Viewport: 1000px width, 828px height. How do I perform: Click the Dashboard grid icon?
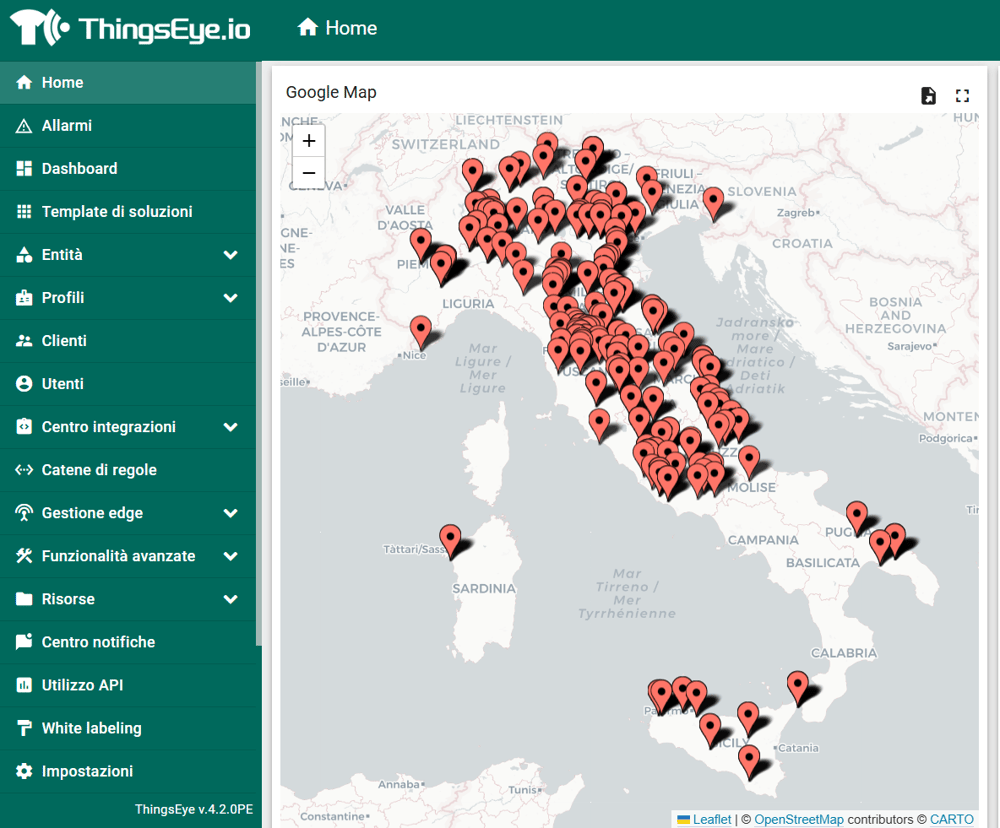[x=25, y=169]
